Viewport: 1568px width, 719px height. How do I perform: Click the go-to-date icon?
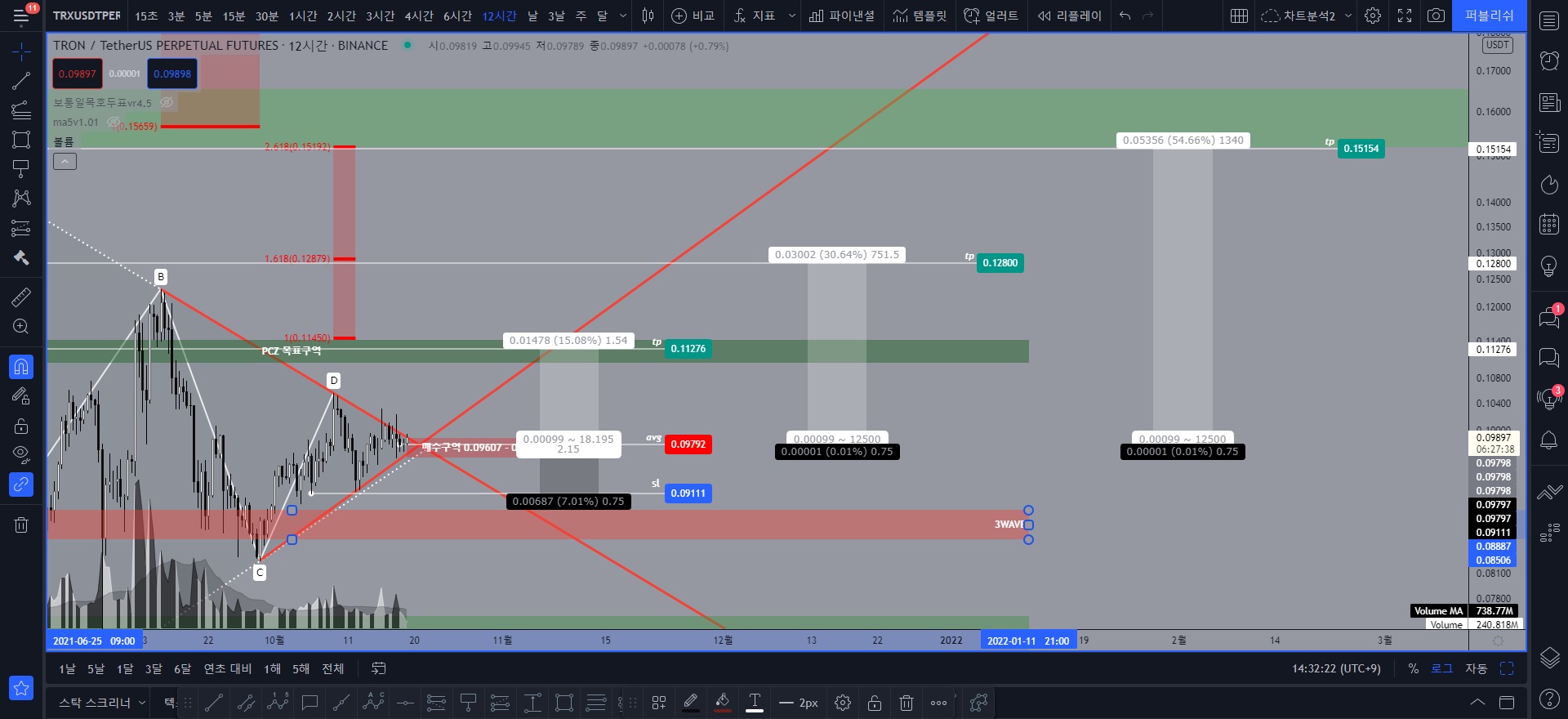[378, 668]
